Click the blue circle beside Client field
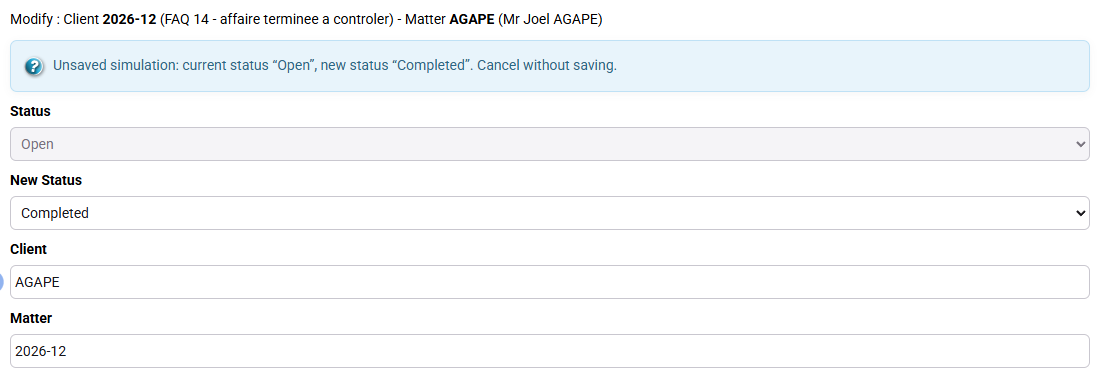The image size is (1100, 388). (x=1, y=282)
